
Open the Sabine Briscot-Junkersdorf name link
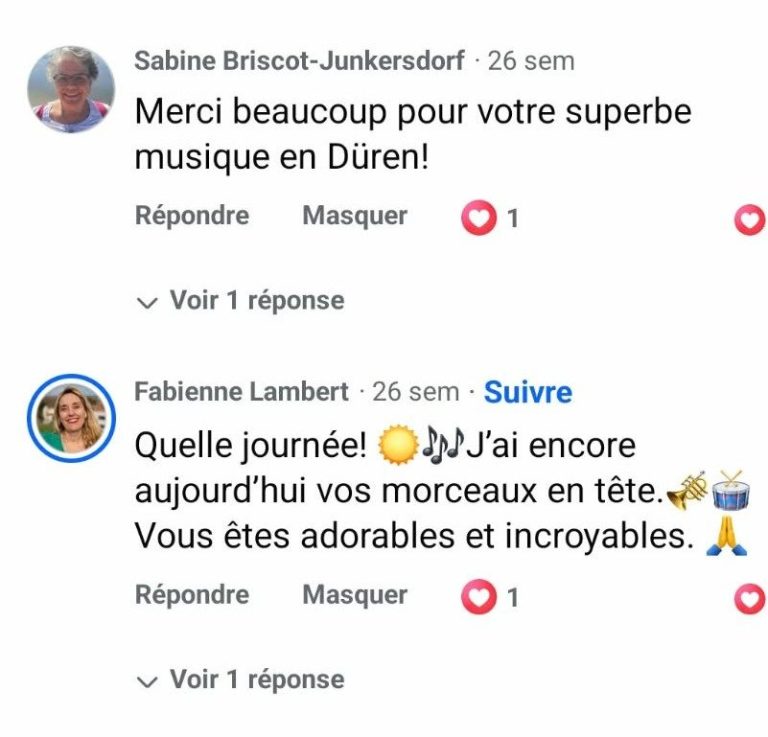299,61
